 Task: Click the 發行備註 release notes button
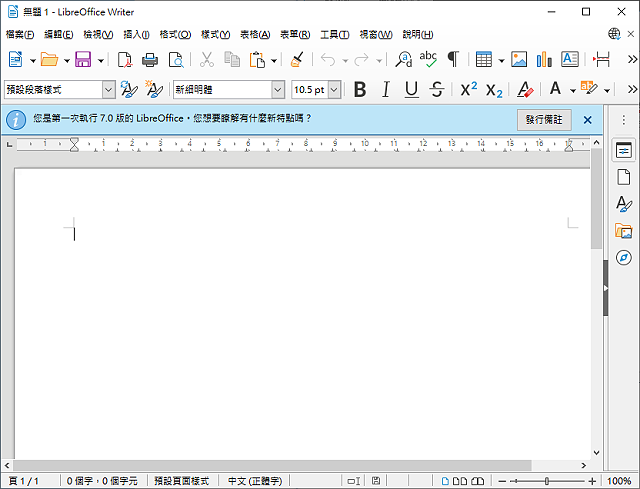(544, 120)
